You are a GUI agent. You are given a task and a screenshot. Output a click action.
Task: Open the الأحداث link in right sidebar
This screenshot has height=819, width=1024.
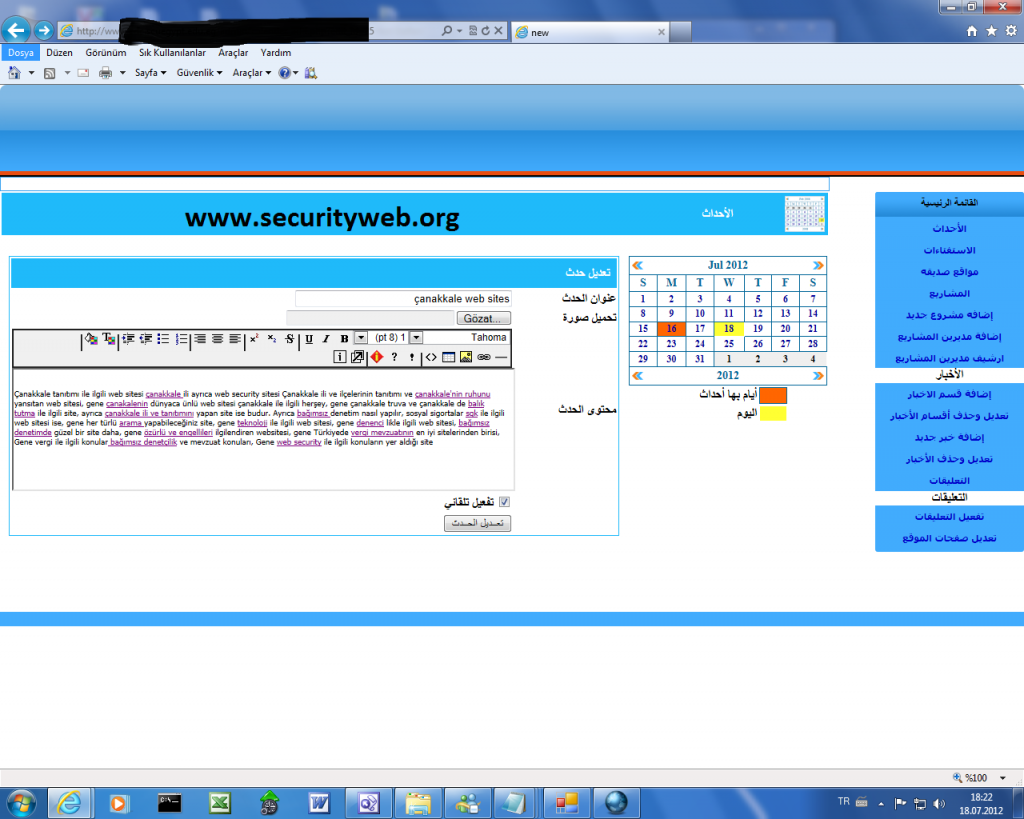pyautogui.click(x=949, y=229)
